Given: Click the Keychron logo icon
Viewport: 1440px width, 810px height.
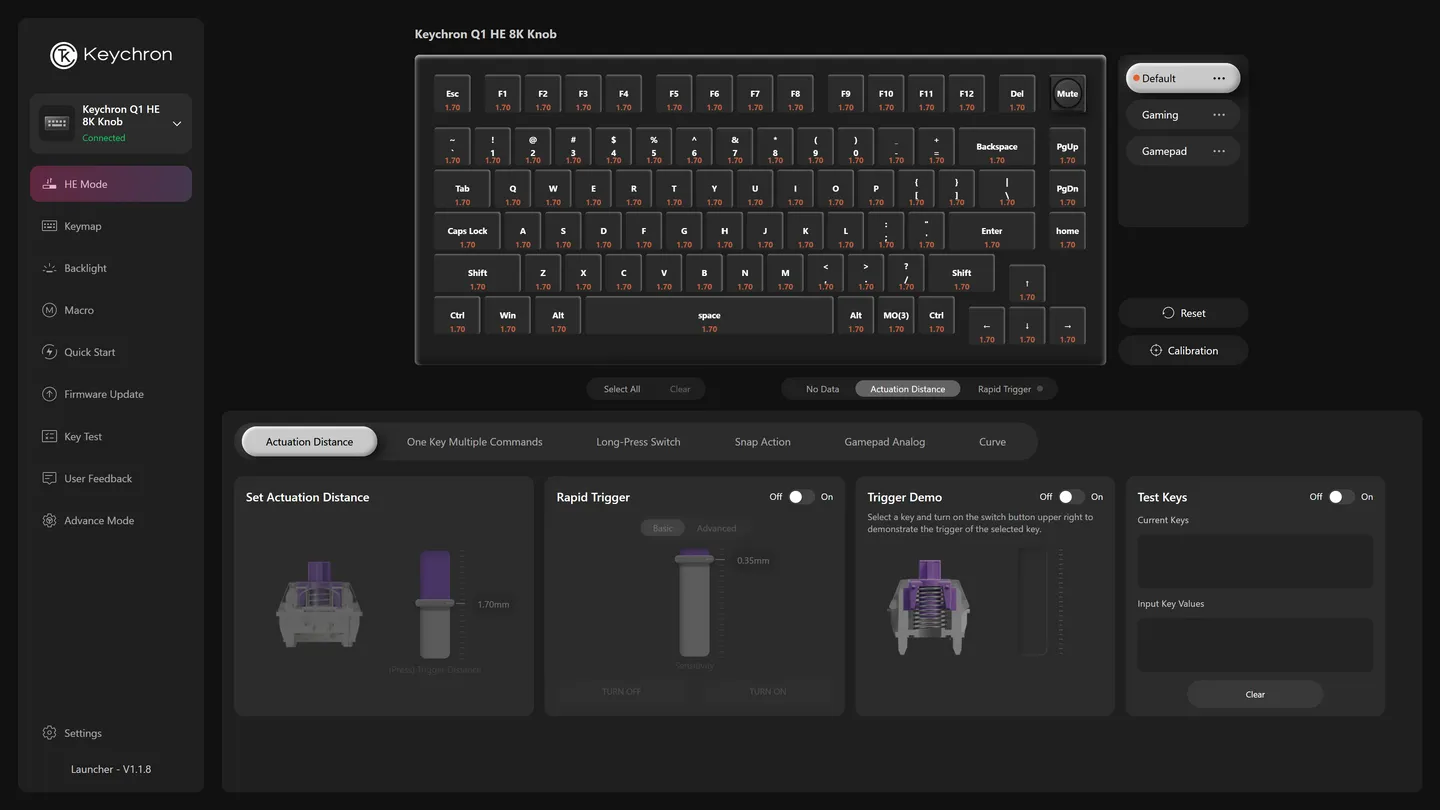Looking at the screenshot, I should click(x=64, y=55).
